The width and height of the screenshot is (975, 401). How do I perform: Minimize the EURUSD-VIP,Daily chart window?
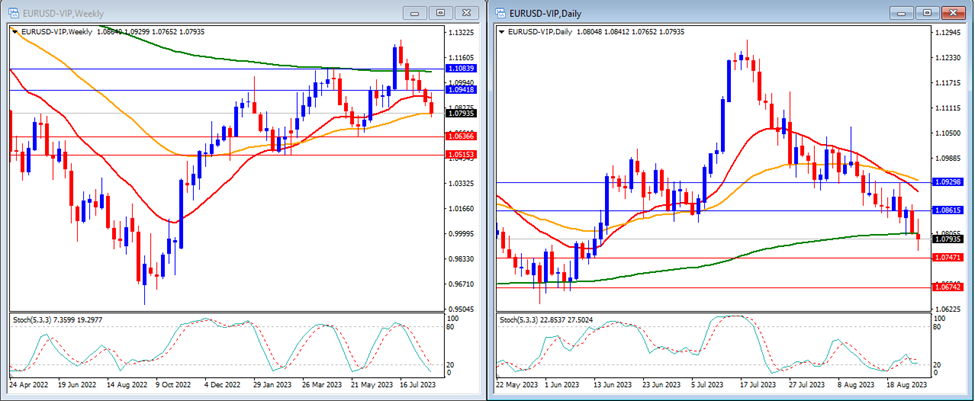901,12
